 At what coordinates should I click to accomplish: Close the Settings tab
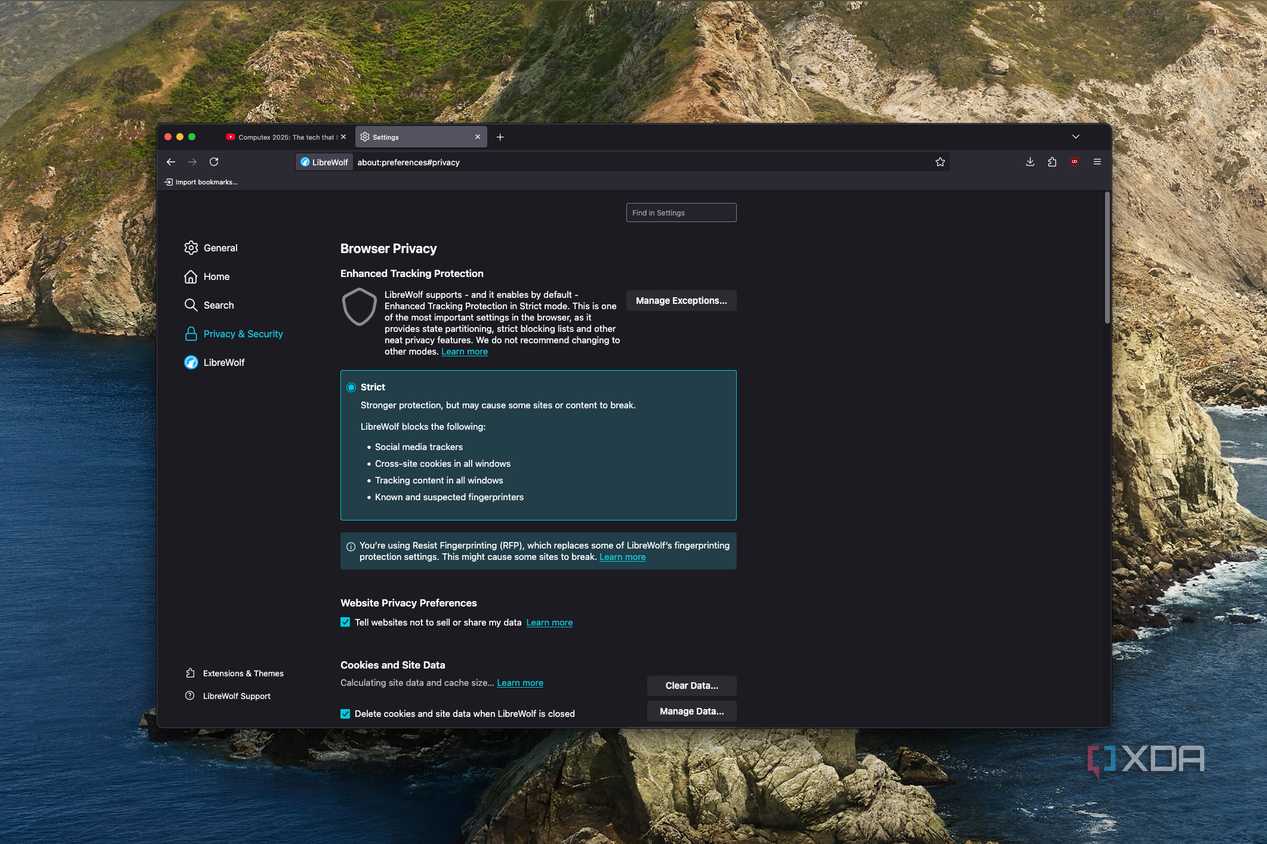(x=478, y=137)
